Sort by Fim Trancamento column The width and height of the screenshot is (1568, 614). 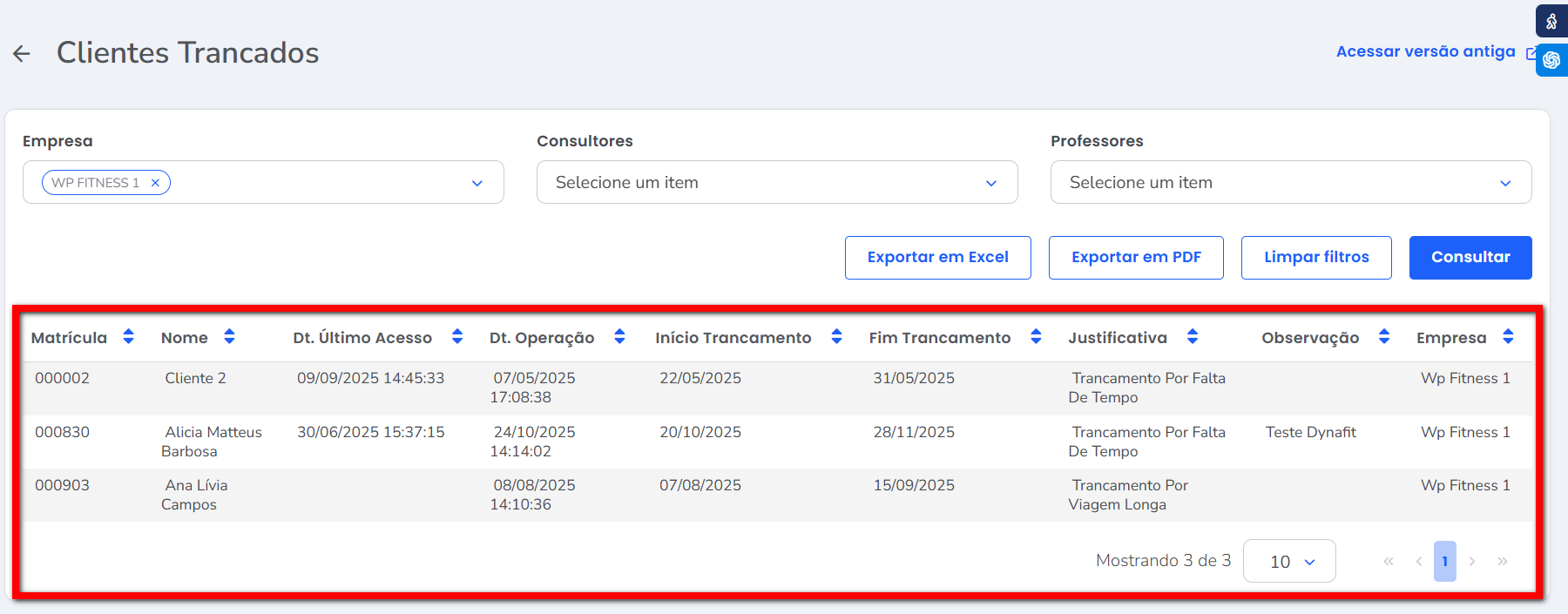coord(1036,337)
